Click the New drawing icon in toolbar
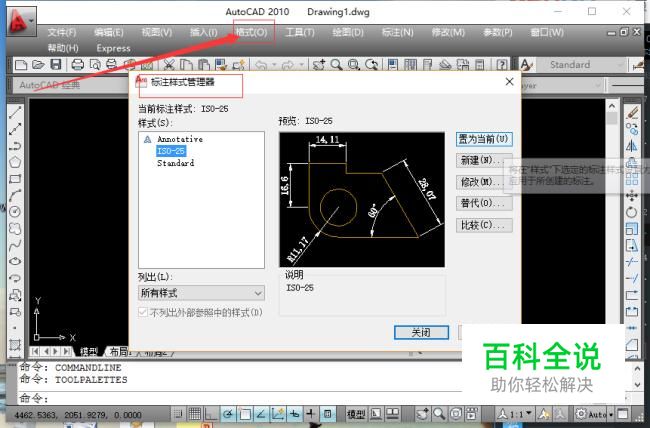 point(20,65)
